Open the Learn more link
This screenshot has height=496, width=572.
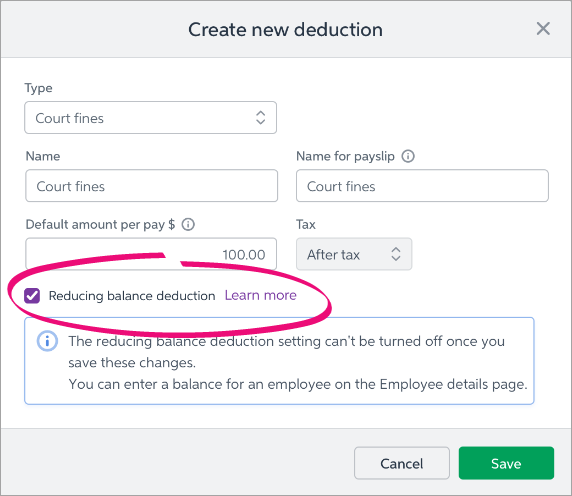pos(260,295)
